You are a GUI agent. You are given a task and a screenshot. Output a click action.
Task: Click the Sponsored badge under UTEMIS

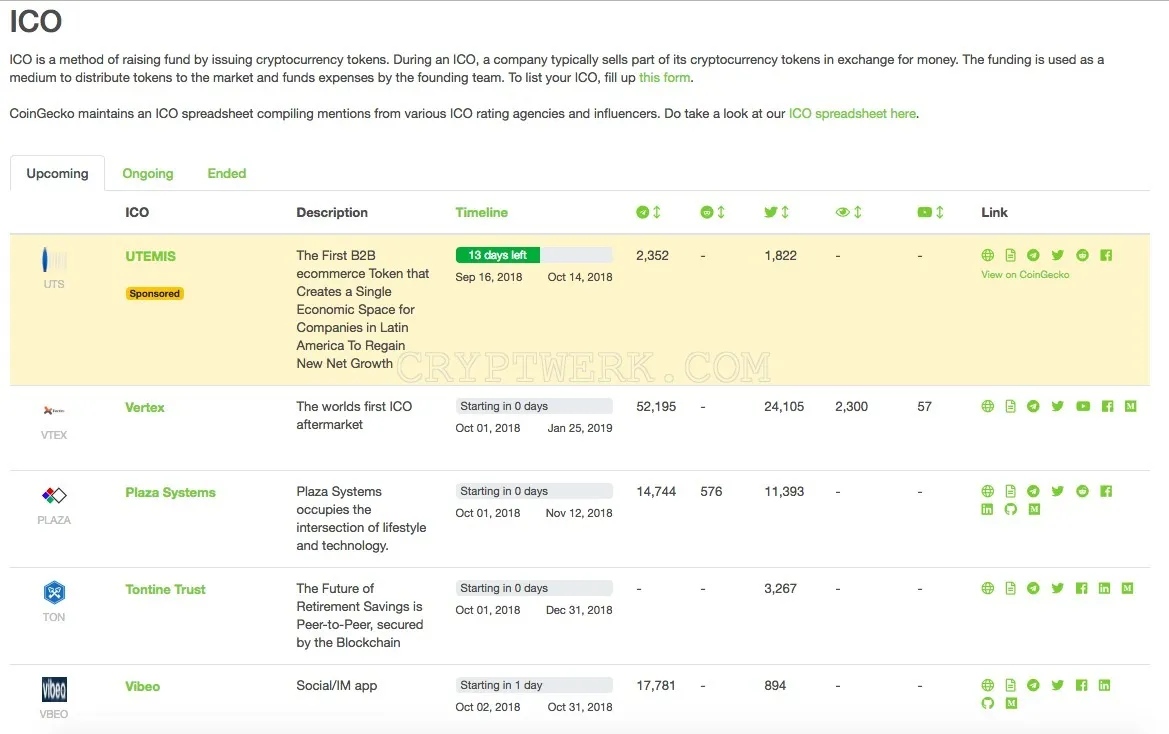coord(154,294)
